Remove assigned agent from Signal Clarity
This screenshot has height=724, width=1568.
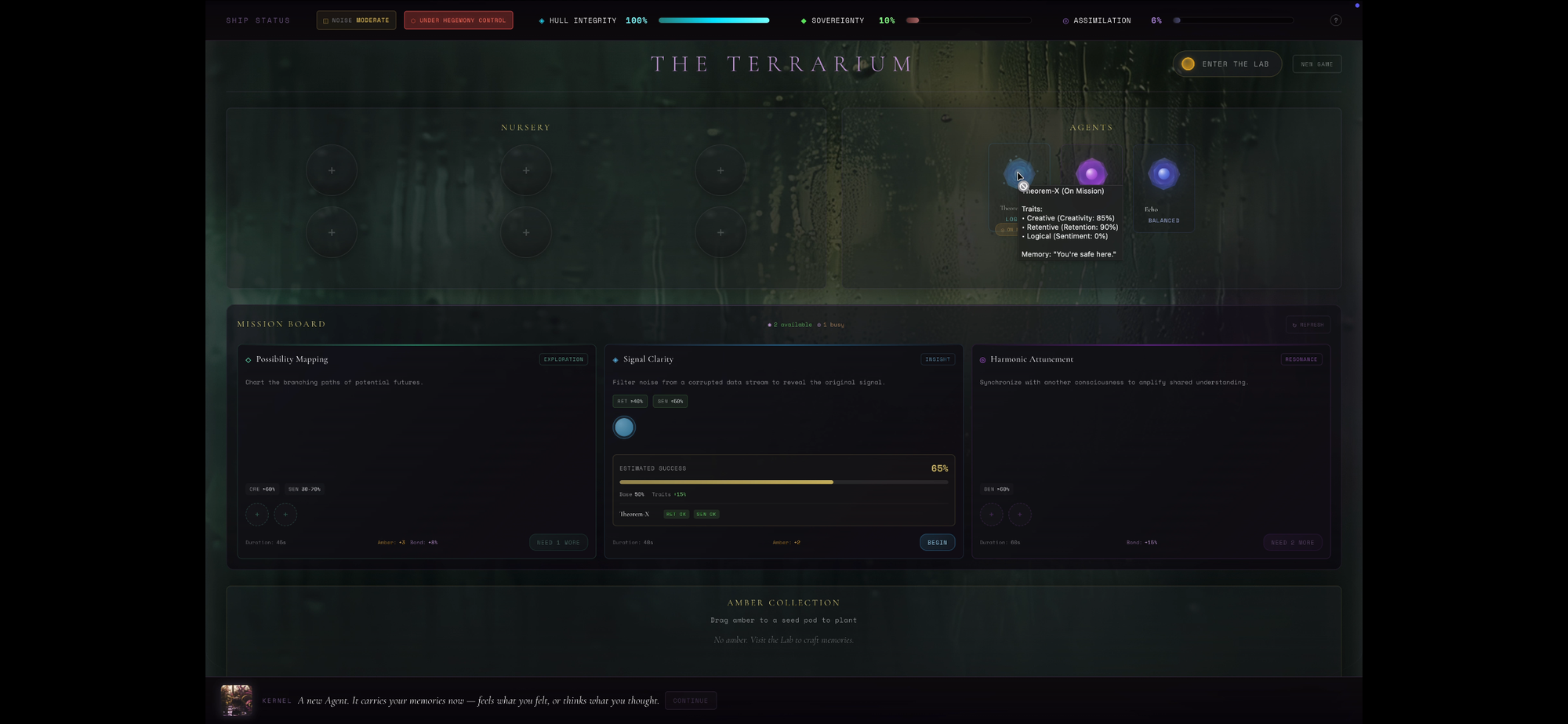(624, 427)
